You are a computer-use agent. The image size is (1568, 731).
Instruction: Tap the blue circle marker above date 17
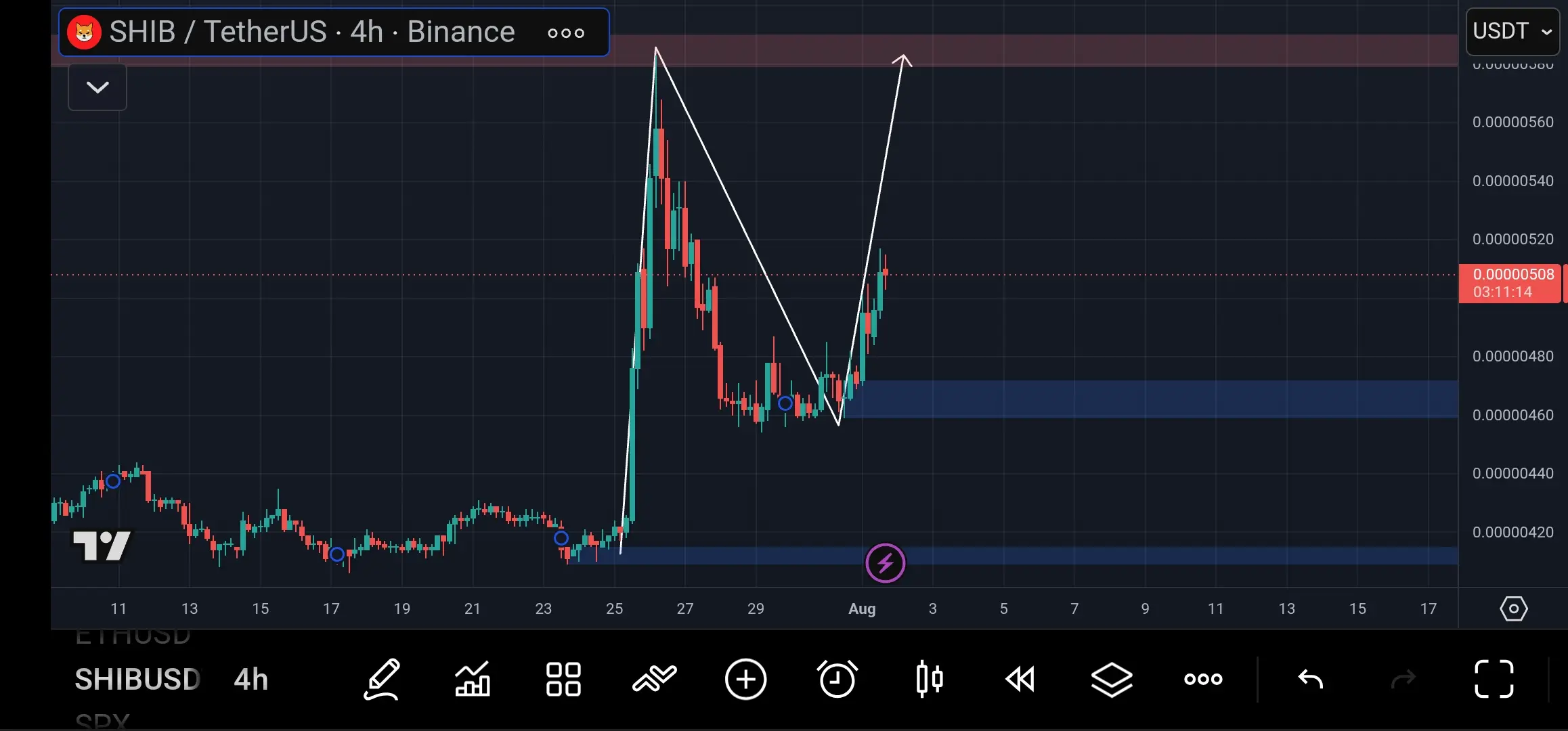coord(337,554)
